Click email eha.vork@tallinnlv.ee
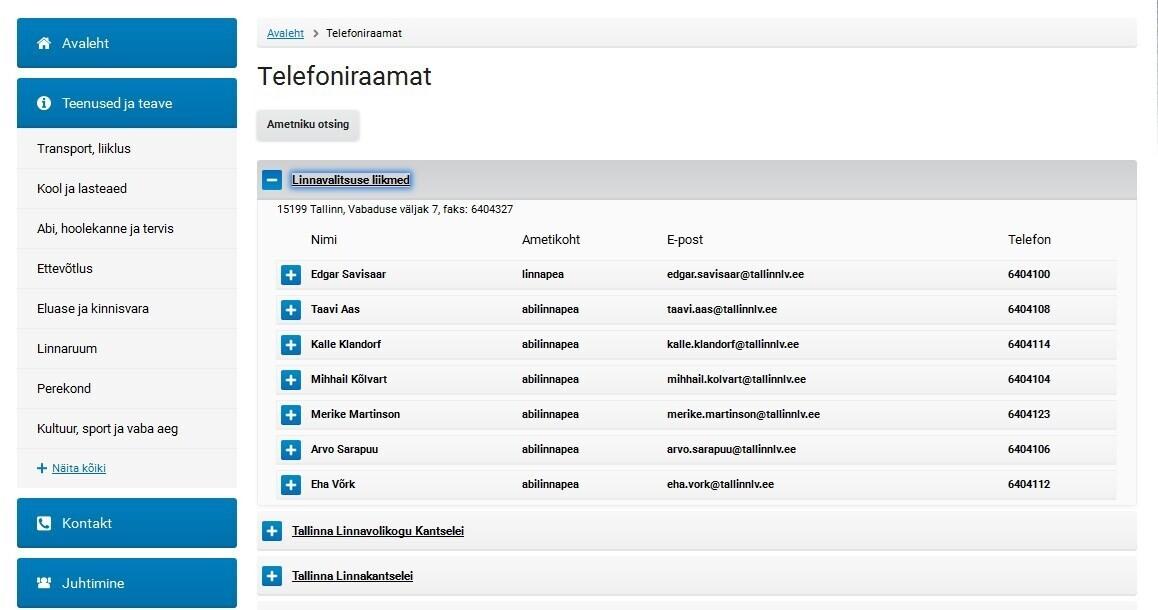1158x610 pixels. (720, 484)
